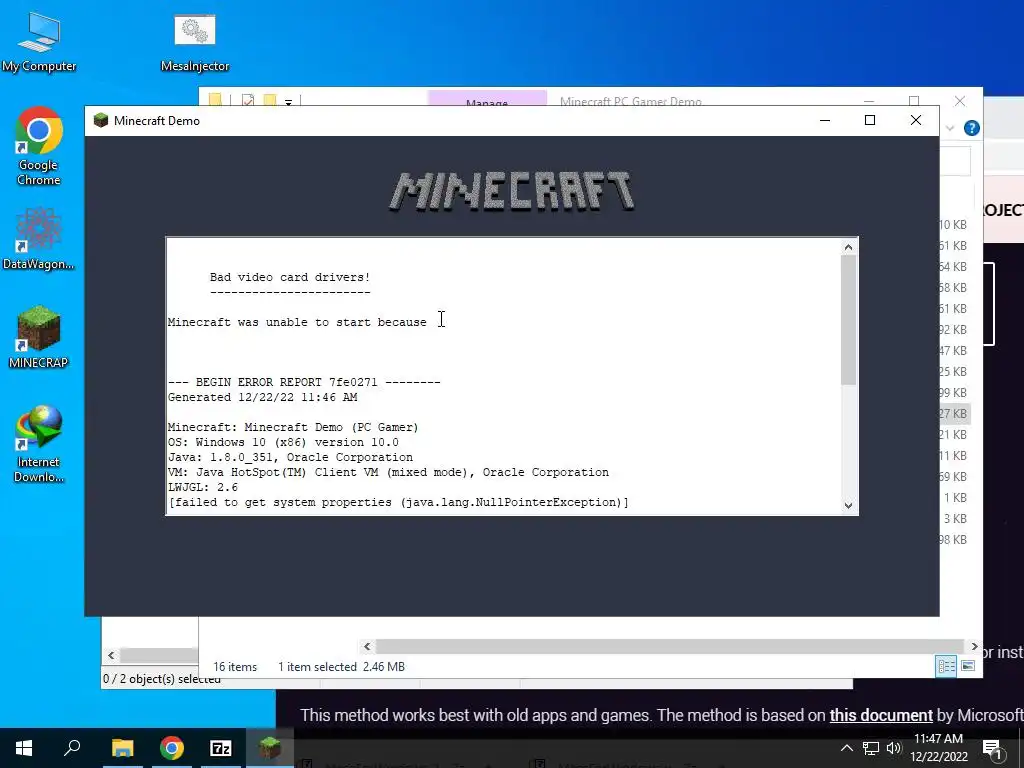
Task: Select the highlighted 27 KB file row
Action: (x=954, y=413)
